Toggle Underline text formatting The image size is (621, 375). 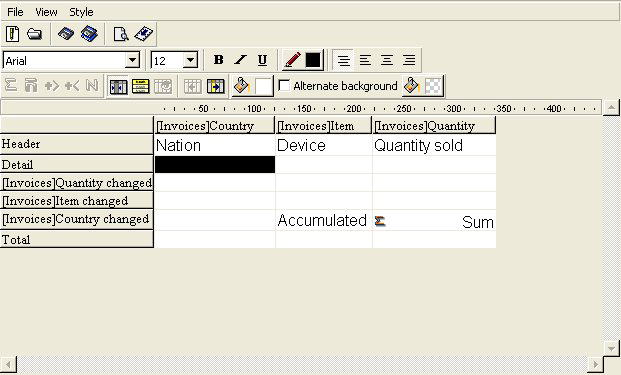tap(262, 60)
